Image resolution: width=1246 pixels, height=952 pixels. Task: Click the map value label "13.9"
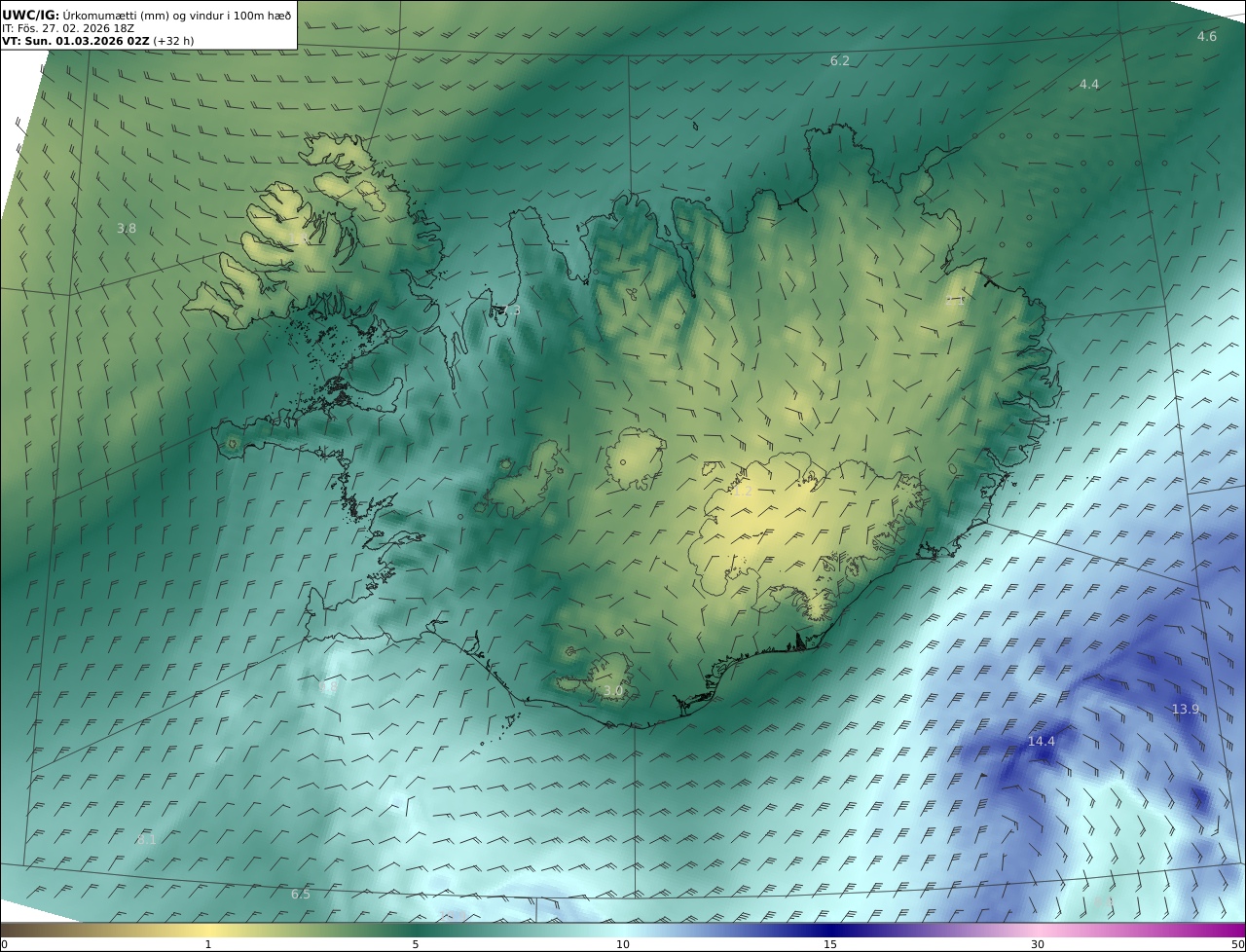coord(1186,710)
